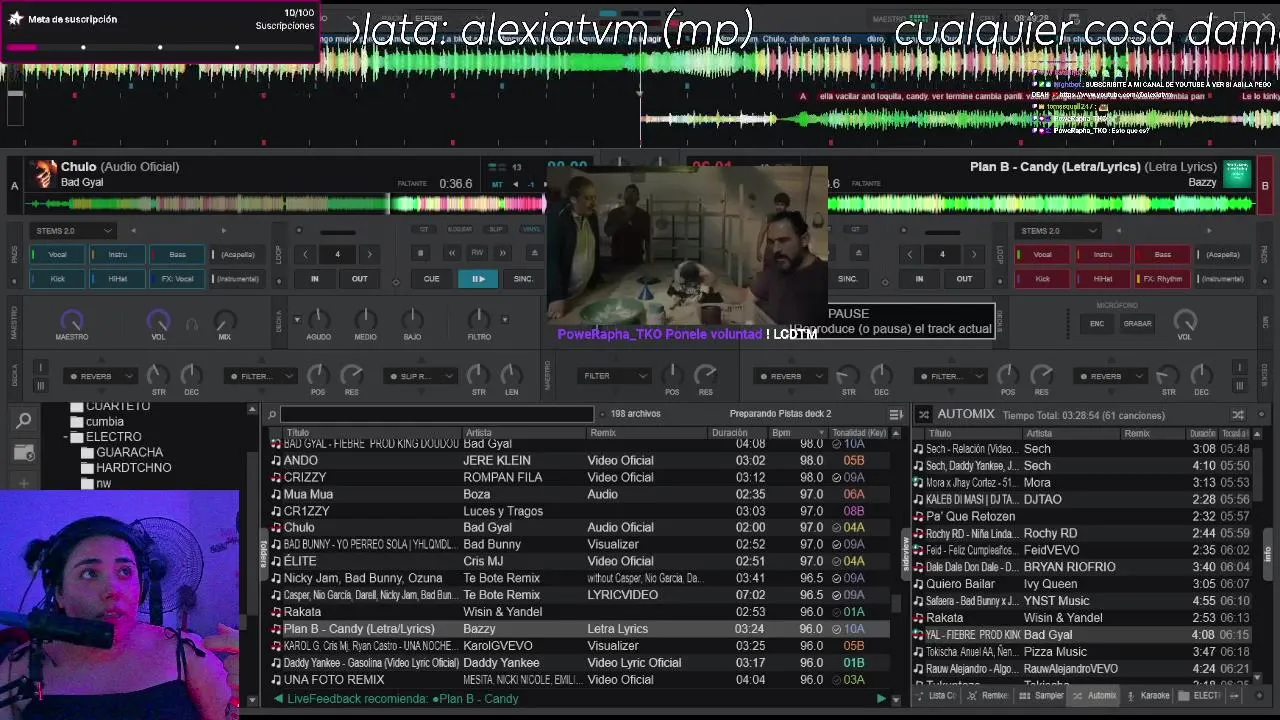Switch to Remixes tab in sideview
The height and width of the screenshot is (720, 1280).
click(x=988, y=696)
